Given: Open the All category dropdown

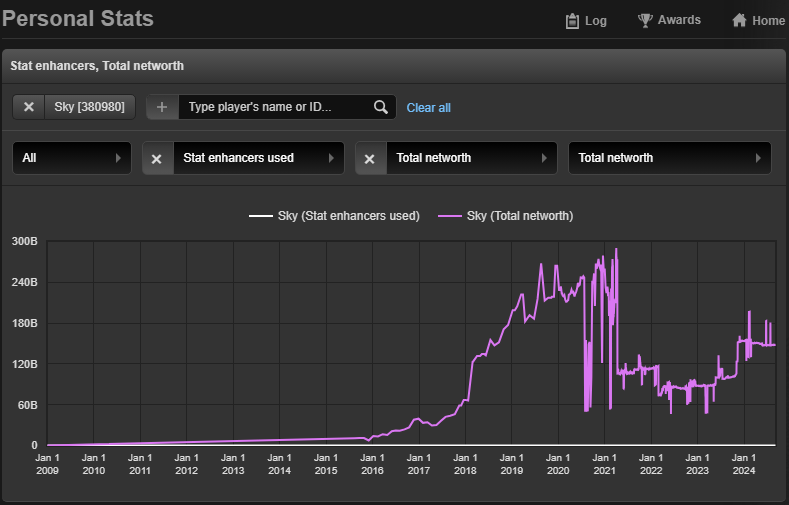Looking at the screenshot, I should [71, 158].
